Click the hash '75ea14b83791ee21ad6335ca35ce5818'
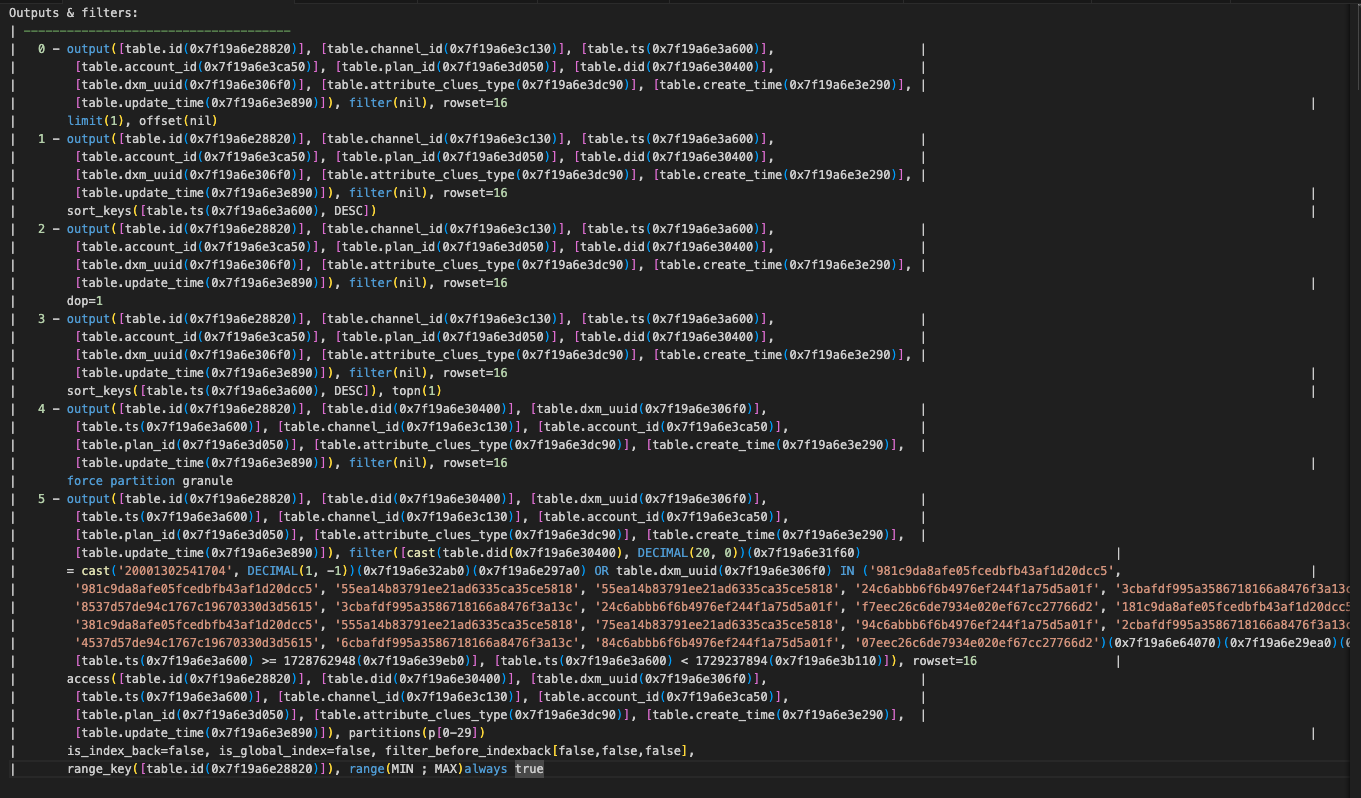 click(x=717, y=624)
